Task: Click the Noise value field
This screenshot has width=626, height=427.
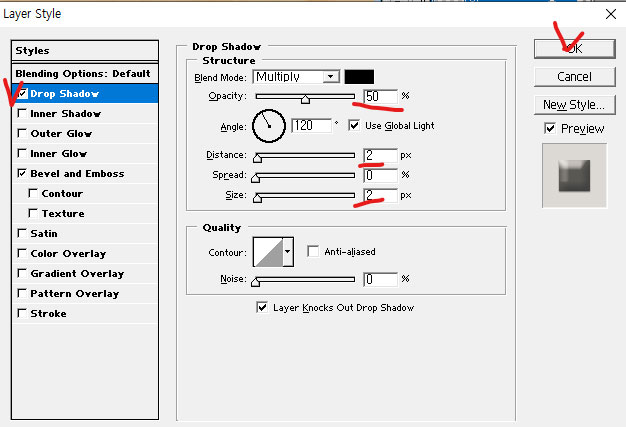Action: 380,279
